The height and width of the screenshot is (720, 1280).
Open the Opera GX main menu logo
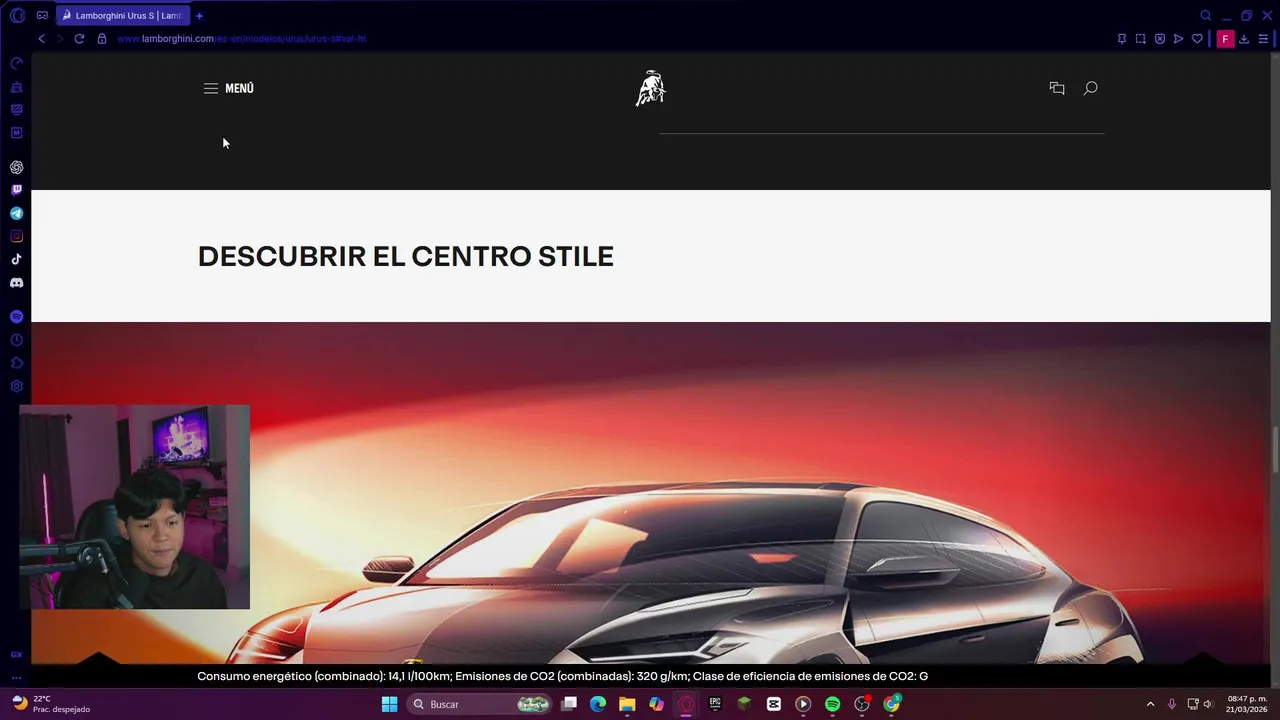pos(17,15)
